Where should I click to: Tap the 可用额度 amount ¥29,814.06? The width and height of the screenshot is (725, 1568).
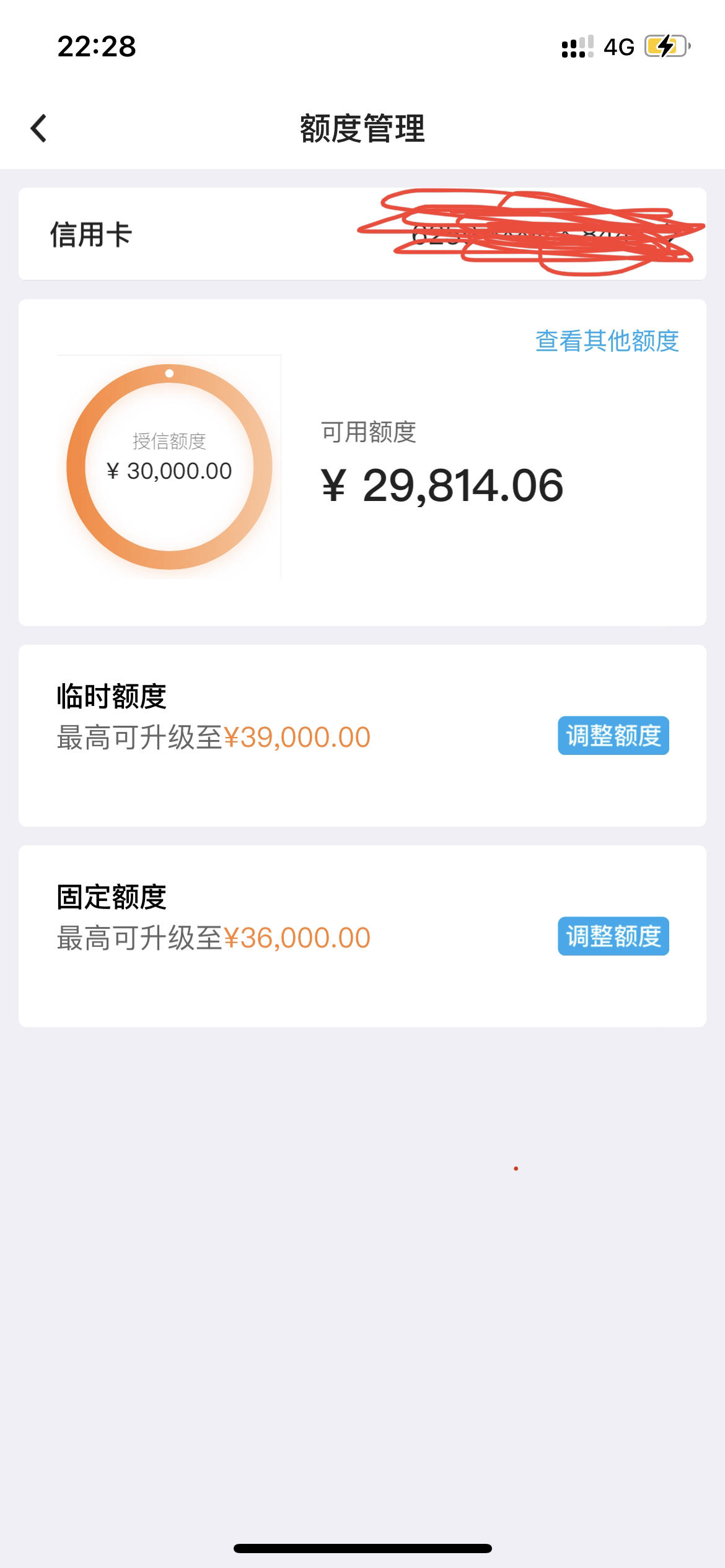(442, 486)
